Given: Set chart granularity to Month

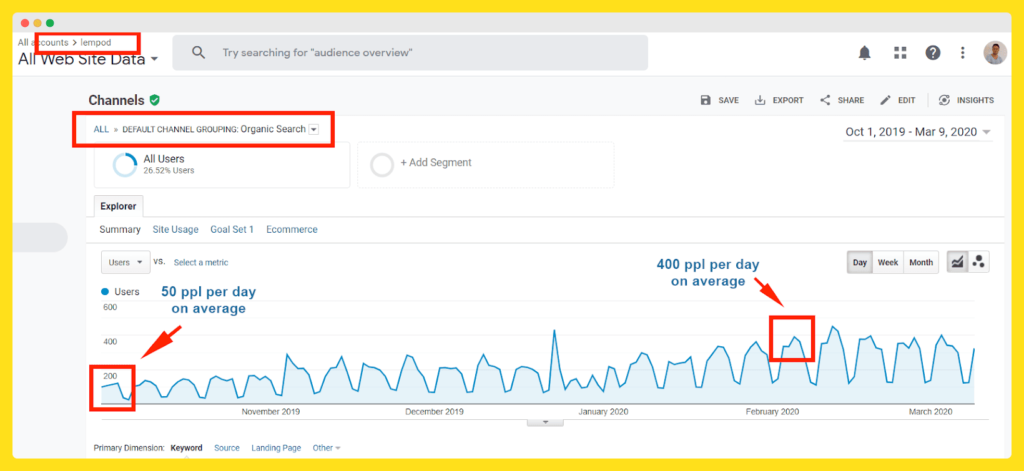Looking at the screenshot, I should click(921, 262).
